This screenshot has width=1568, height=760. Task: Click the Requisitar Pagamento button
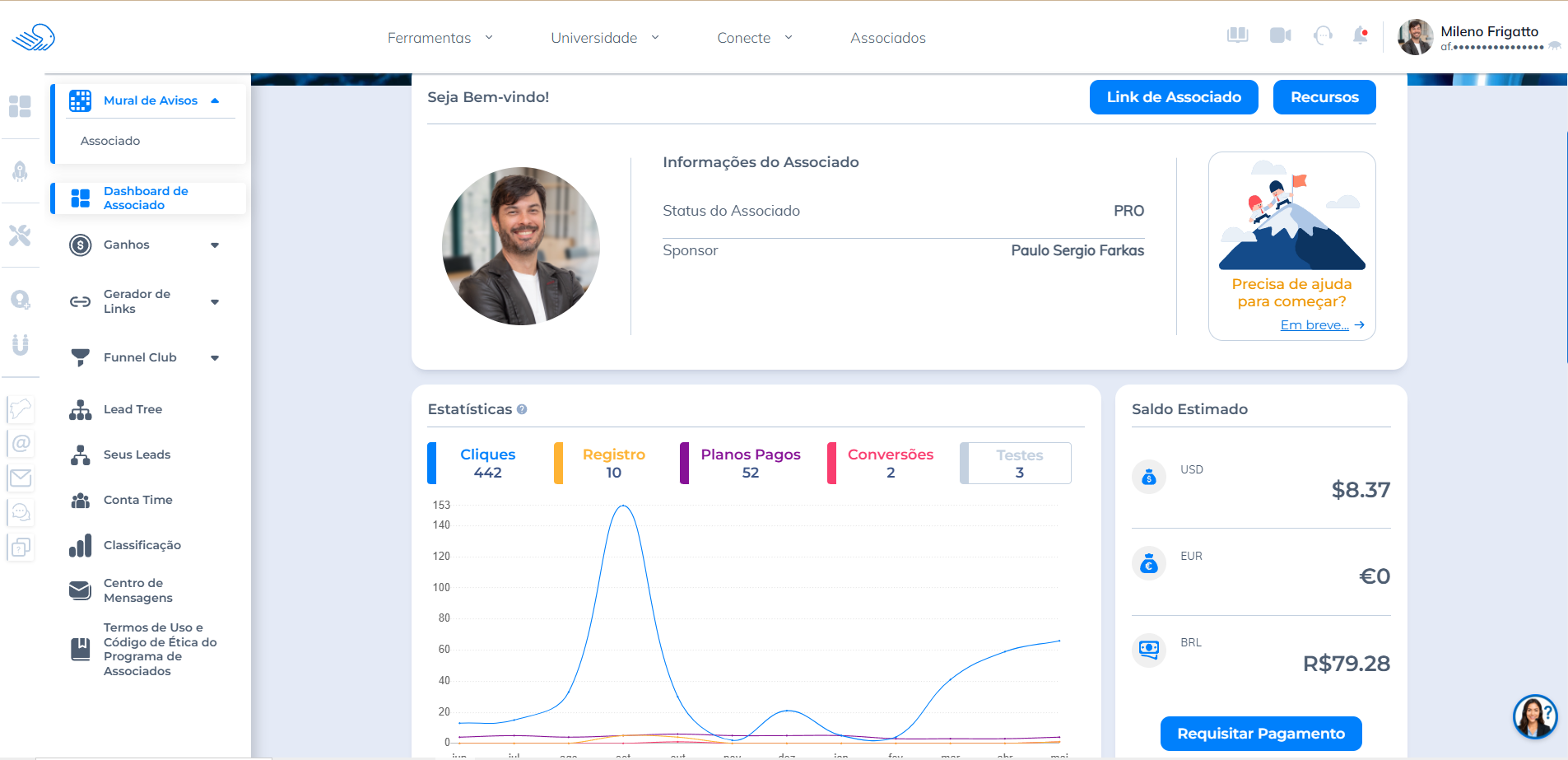coord(1260,734)
